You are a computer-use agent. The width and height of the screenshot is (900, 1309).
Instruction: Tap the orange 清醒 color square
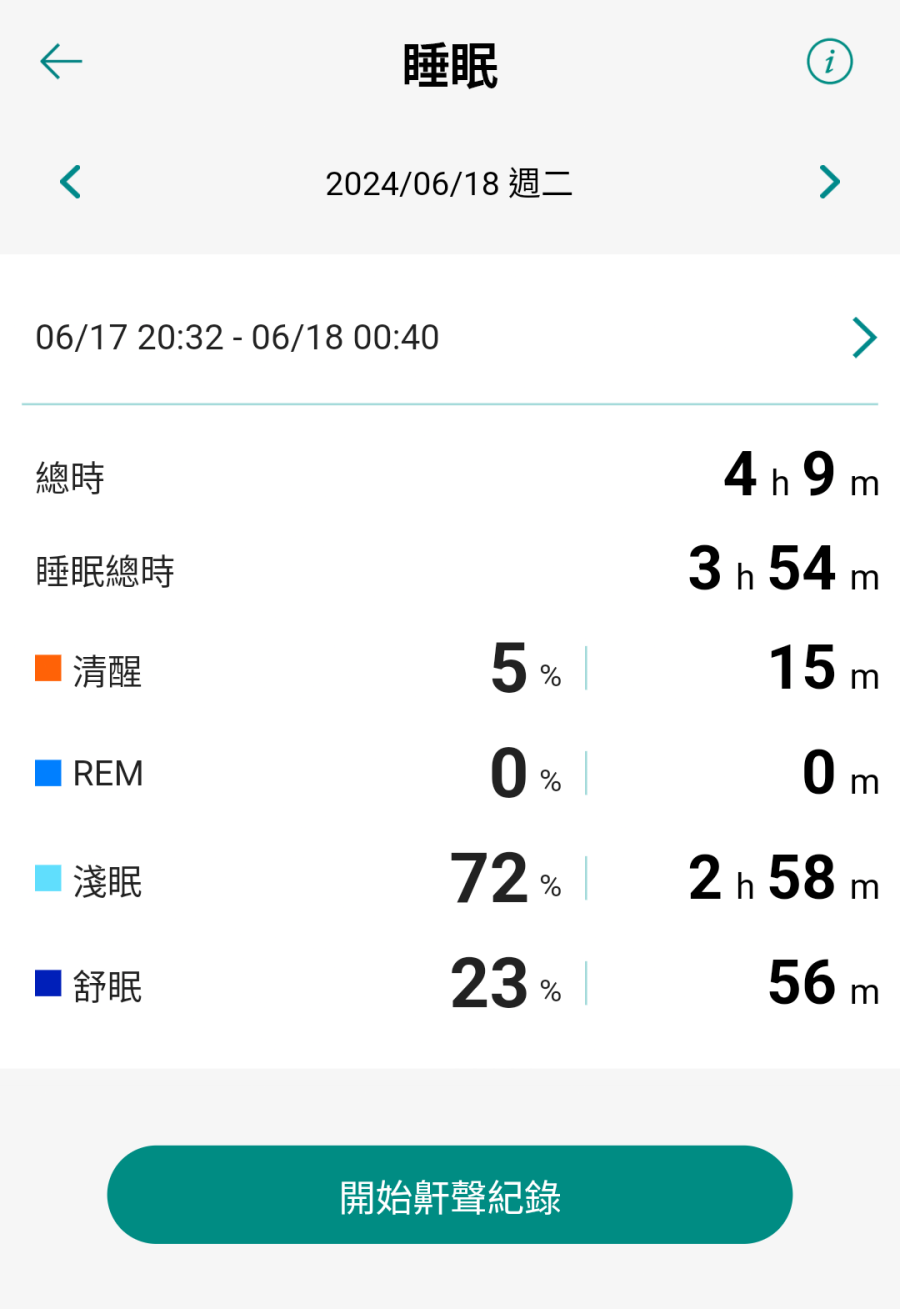(x=48, y=668)
